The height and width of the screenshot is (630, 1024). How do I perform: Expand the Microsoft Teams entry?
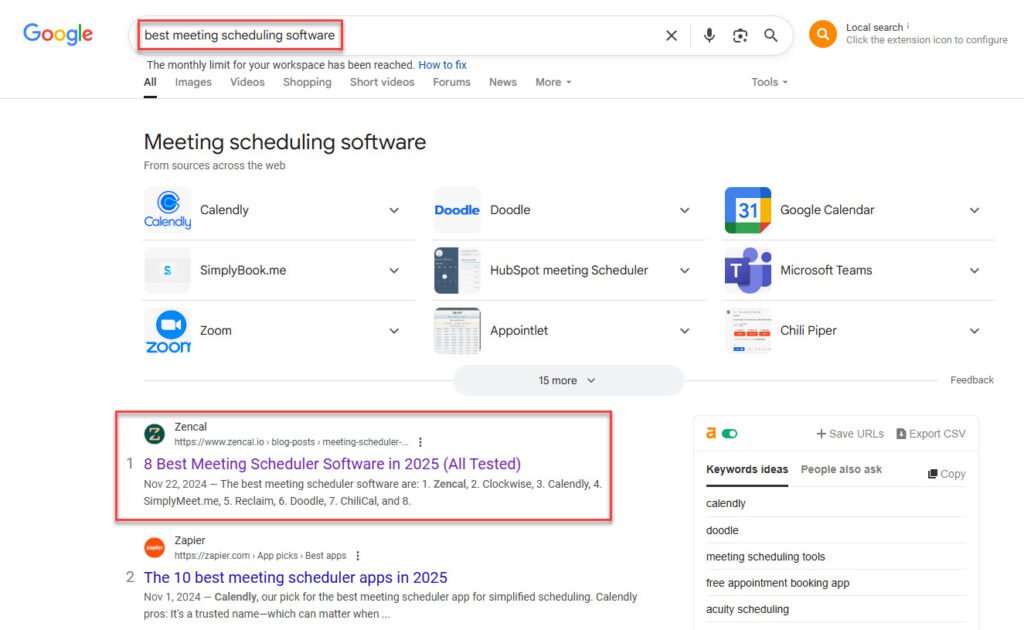[x=974, y=270]
